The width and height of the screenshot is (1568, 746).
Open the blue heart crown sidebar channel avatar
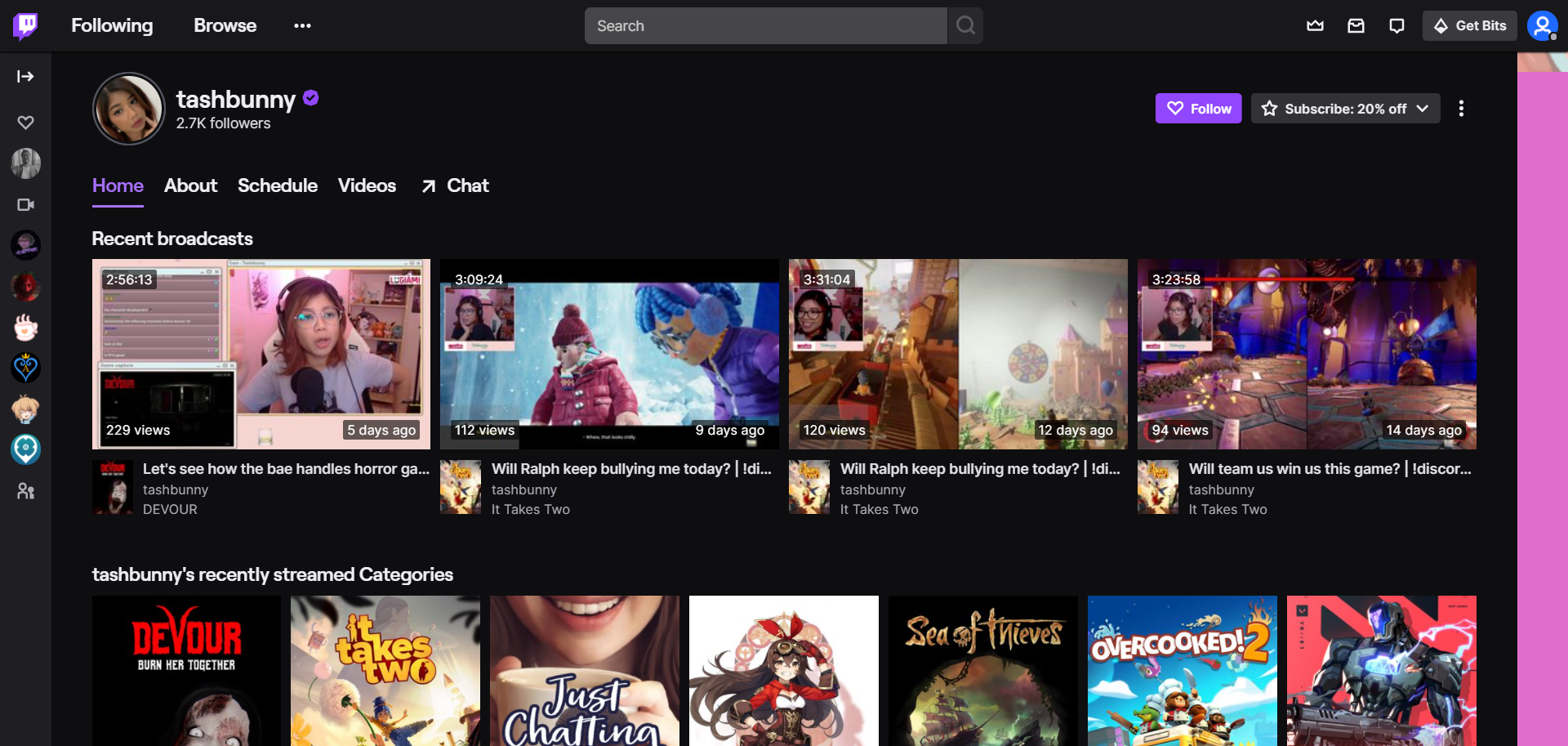(x=25, y=368)
